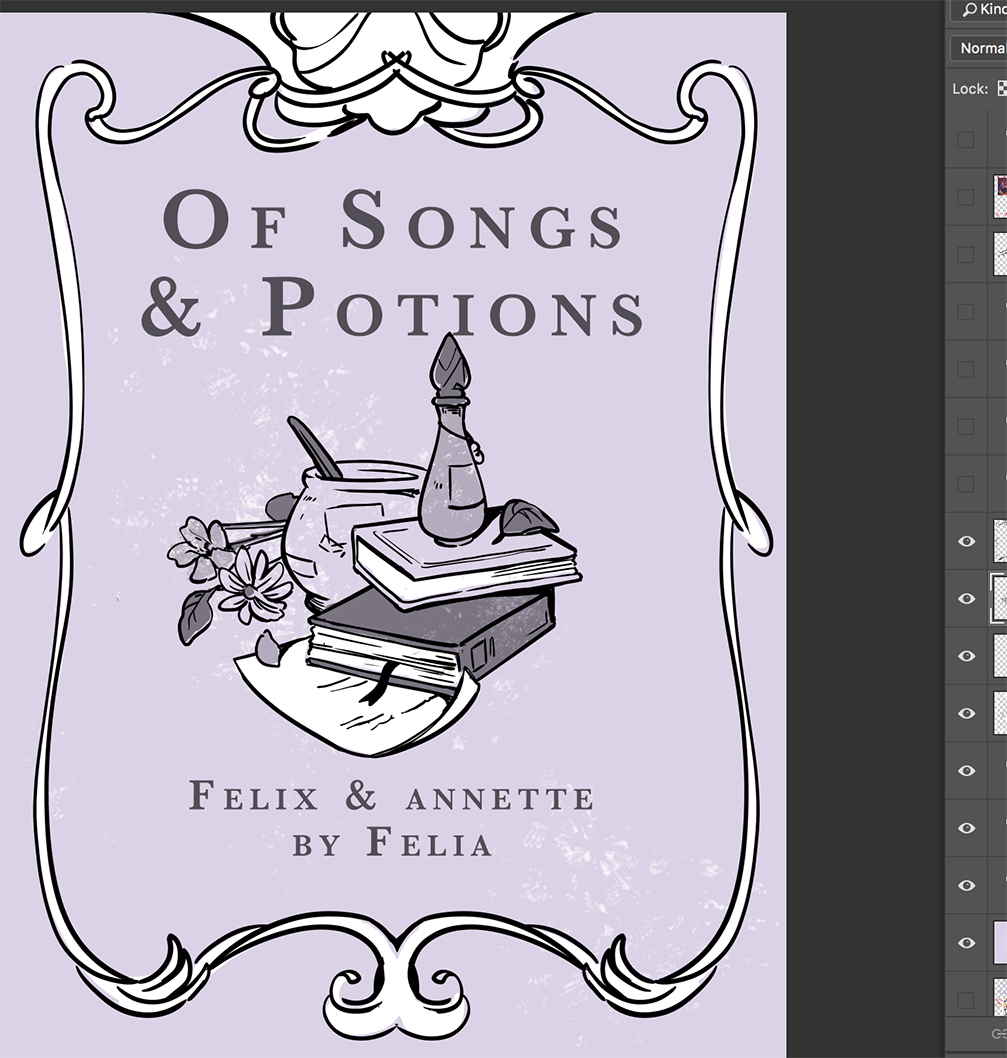Click the bottom sketch layer thumbnail with red marks
Viewport: 1007px width, 1058px height.
tap(999, 1000)
